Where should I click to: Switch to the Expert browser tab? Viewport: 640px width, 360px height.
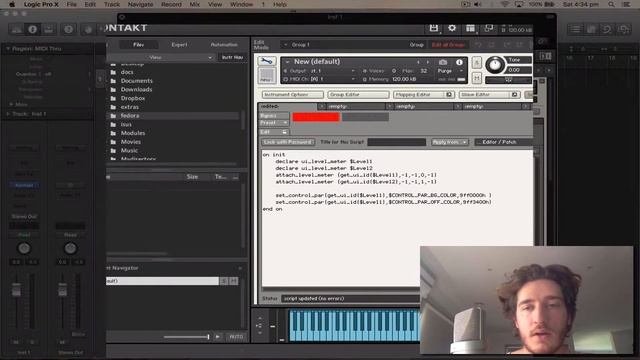click(179, 44)
